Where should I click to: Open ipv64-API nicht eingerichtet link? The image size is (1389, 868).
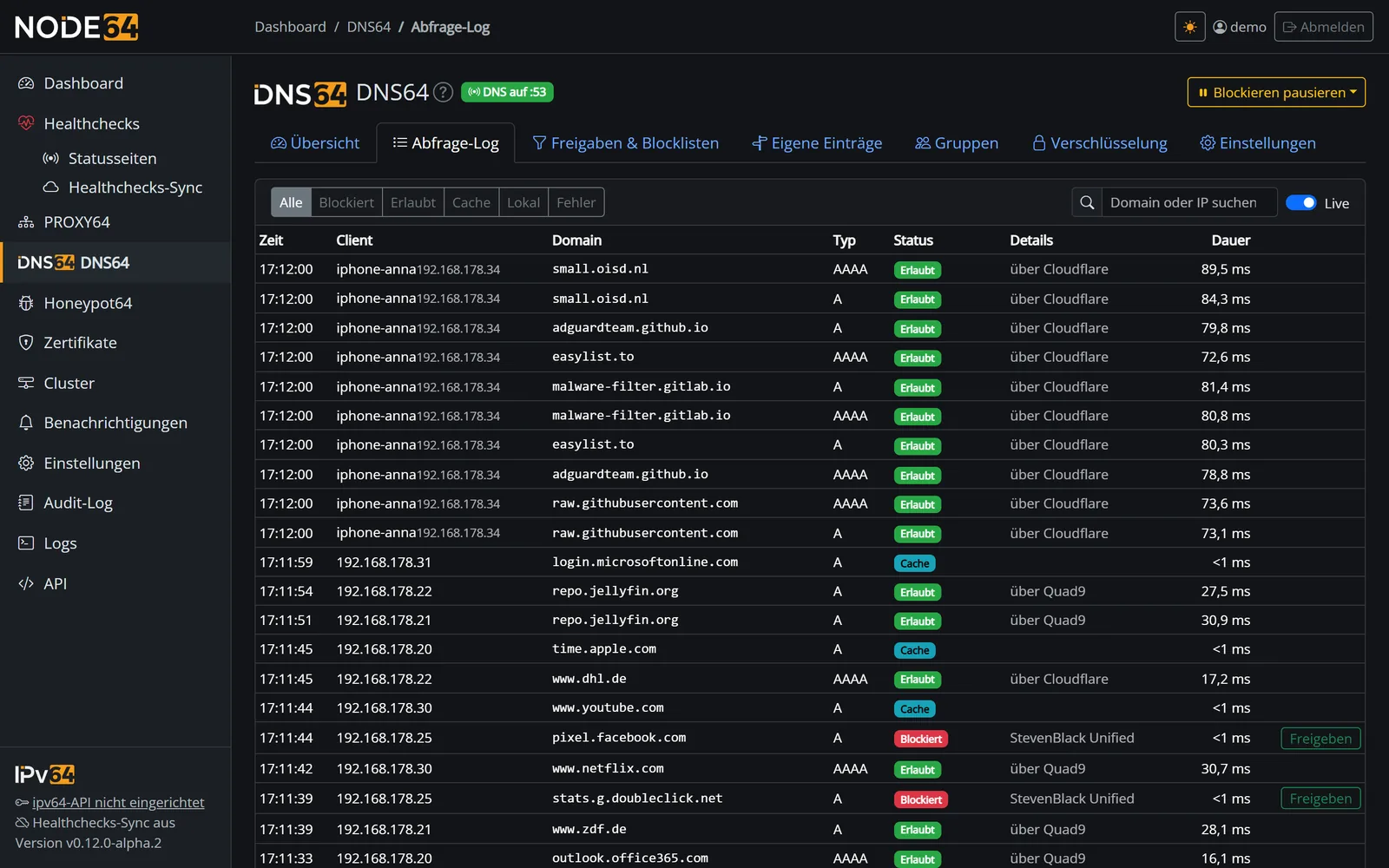click(118, 802)
